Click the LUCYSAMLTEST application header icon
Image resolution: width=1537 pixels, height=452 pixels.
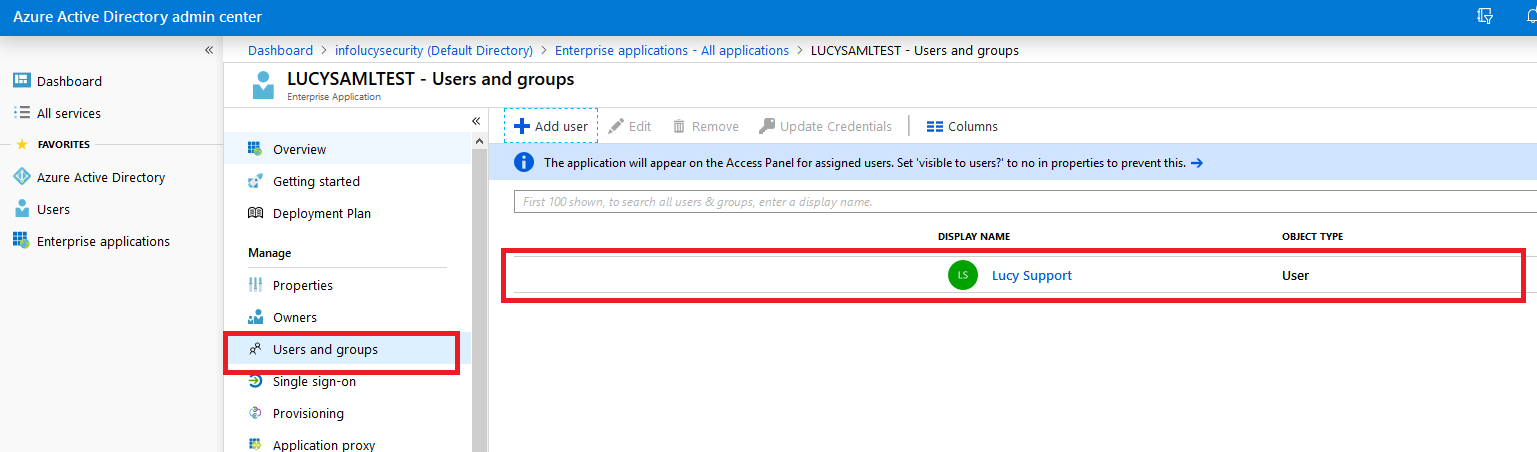tap(263, 85)
